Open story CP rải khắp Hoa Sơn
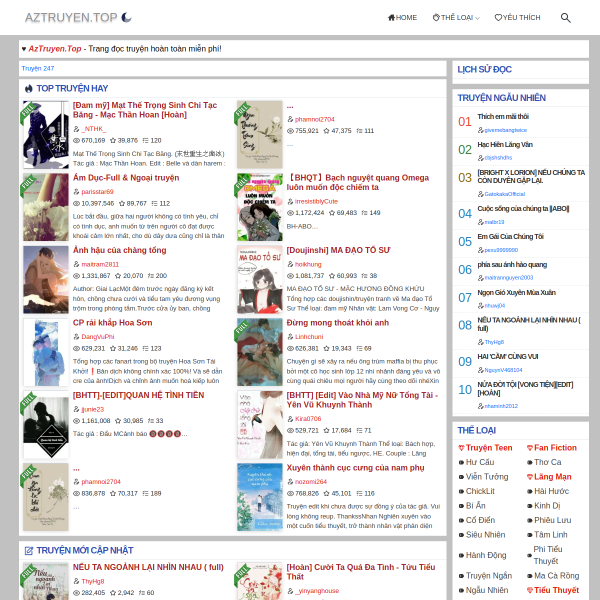600x600 pixels. tap(112, 323)
